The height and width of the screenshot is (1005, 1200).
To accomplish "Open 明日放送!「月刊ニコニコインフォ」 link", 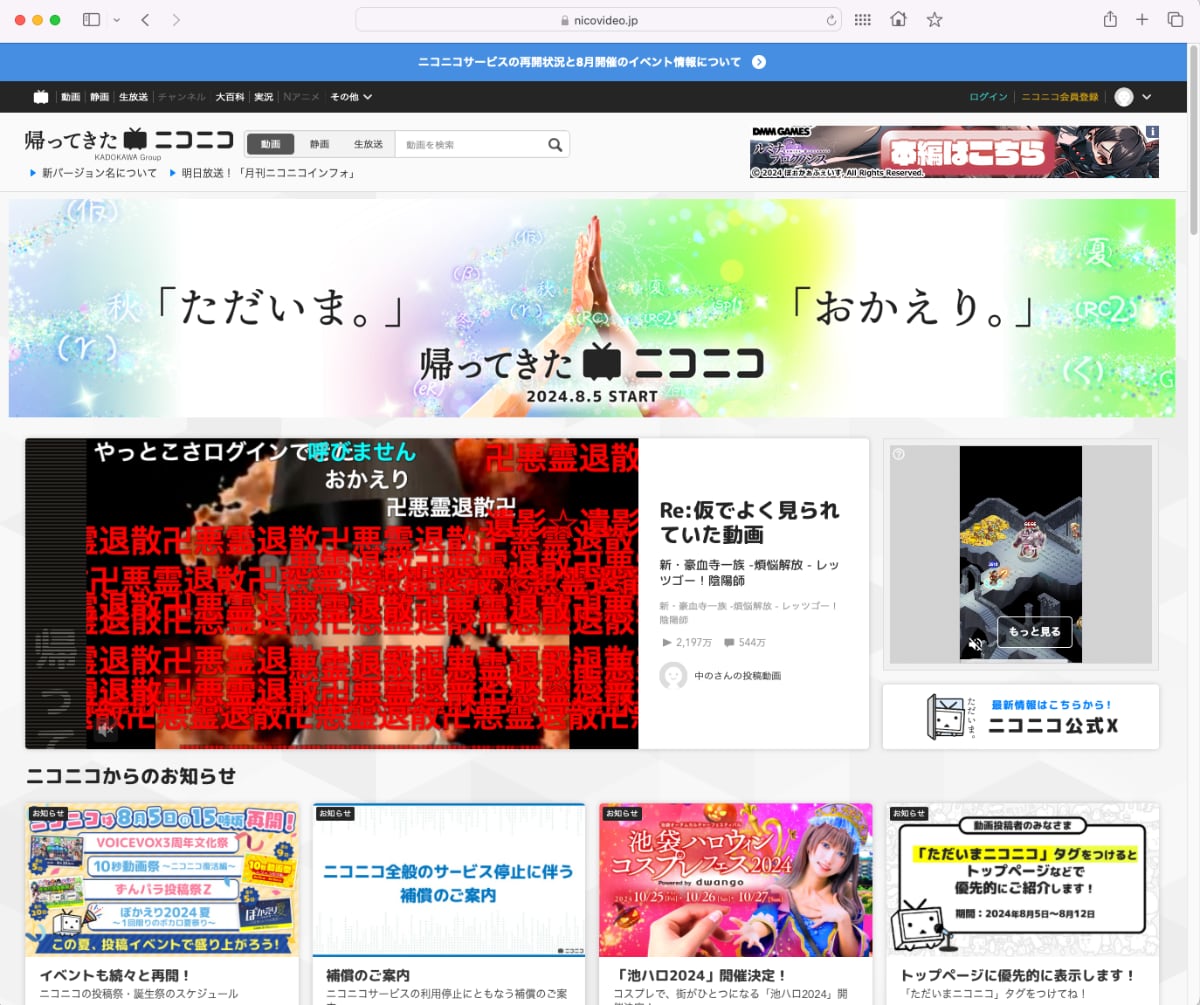I will [267, 173].
